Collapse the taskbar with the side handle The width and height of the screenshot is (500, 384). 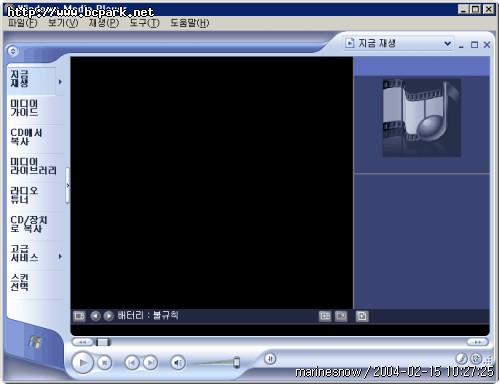click(x=68, y=185)
